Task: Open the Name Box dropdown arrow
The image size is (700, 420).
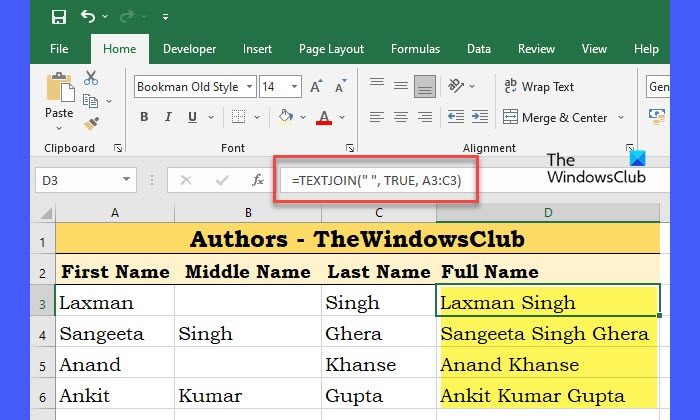Action: coord(126,179)
